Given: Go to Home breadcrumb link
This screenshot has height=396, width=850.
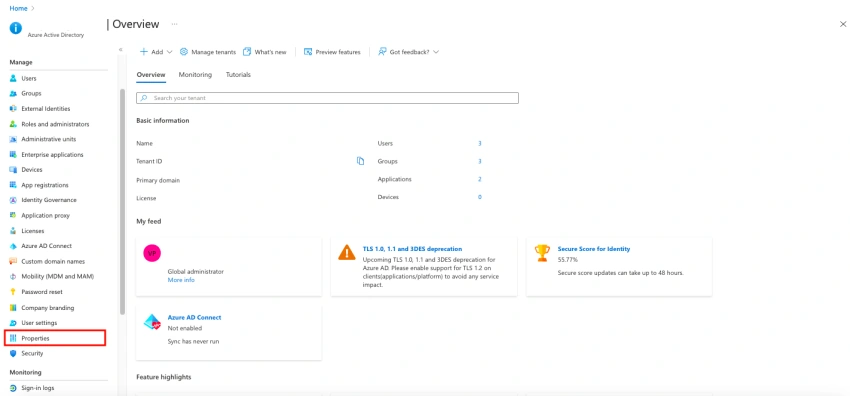Looking at the screenshot, I should point(18,9).
